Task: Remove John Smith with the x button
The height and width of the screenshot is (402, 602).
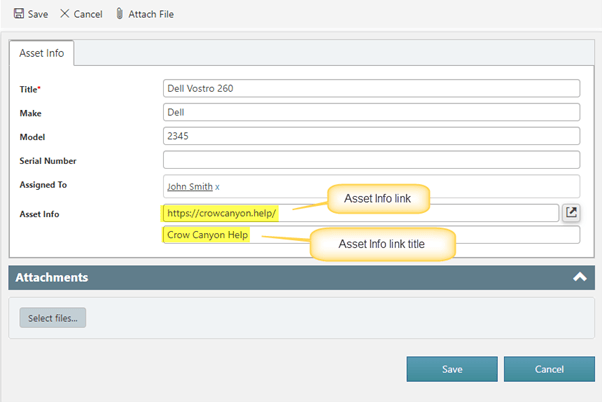Action: [217, 187]
